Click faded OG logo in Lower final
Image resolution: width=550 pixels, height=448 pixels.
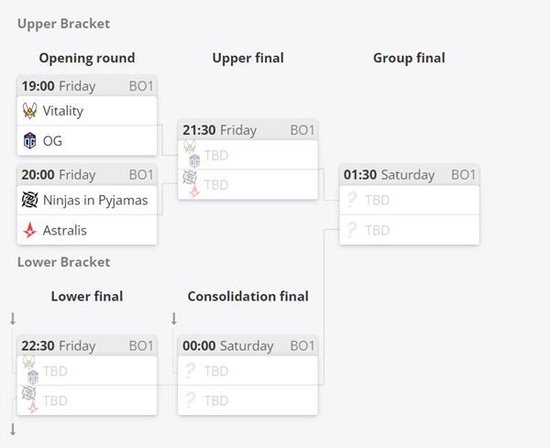[x=33, y=377]
